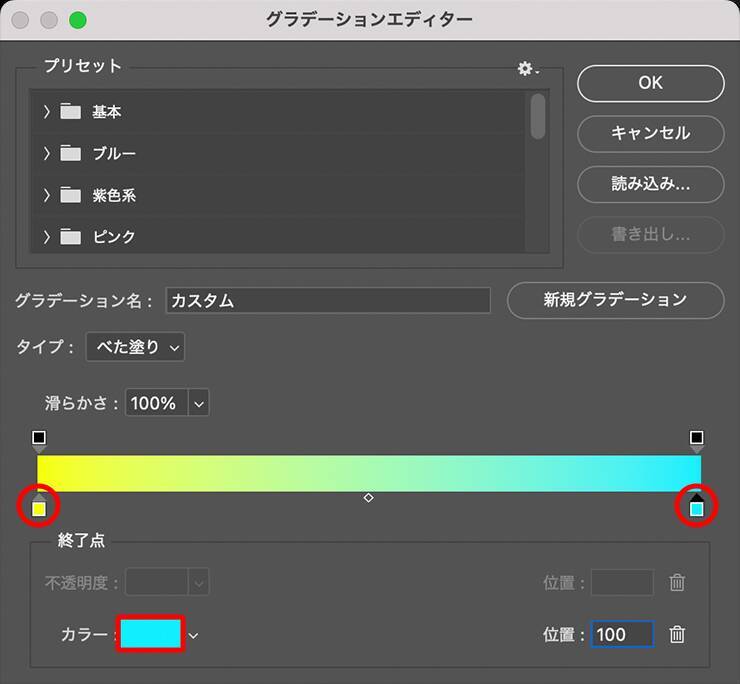Select the ピンク preset label
The height and width of the screenshot is (684, 740).
(114, 237)
